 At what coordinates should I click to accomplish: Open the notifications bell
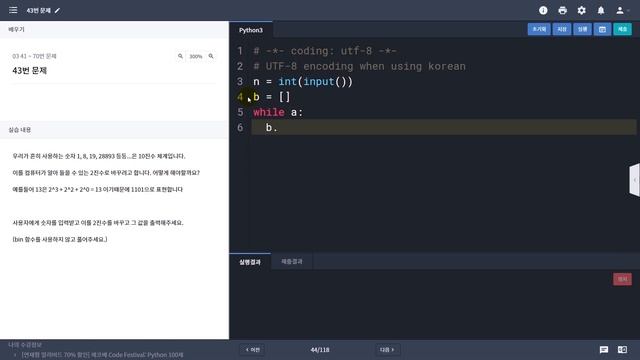[601, 11]
